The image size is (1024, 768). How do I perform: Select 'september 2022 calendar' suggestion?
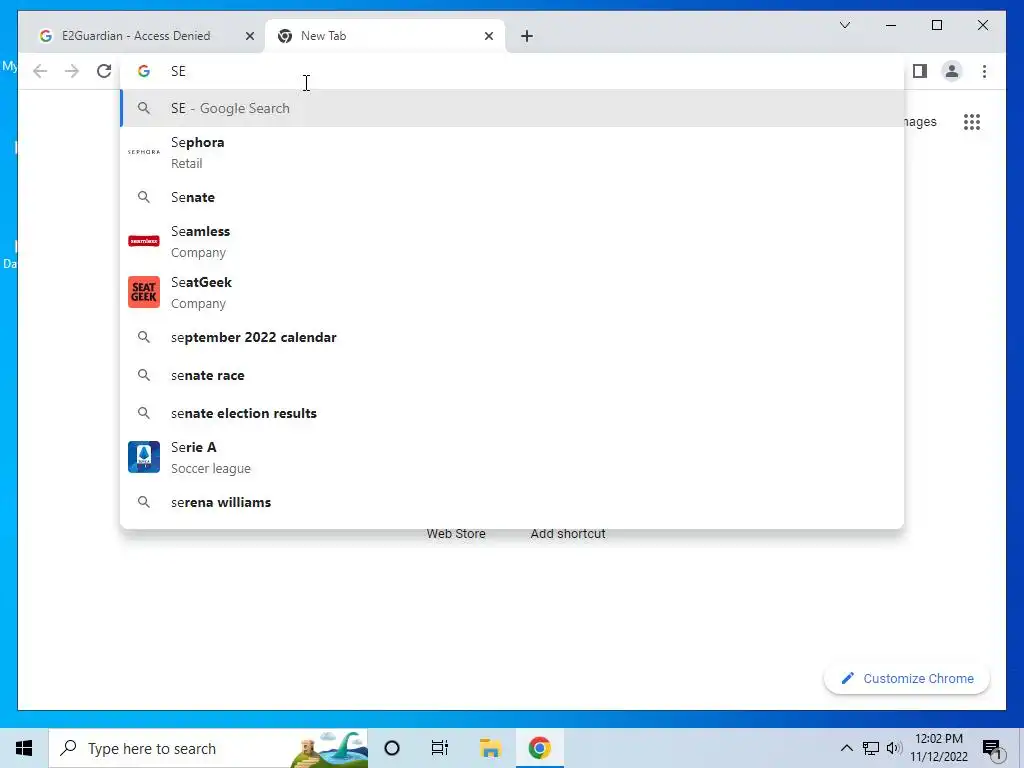point(512,338)
